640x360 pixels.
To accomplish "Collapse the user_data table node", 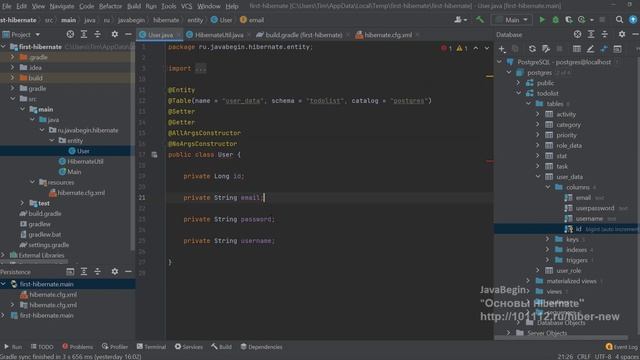I will 538,177.
